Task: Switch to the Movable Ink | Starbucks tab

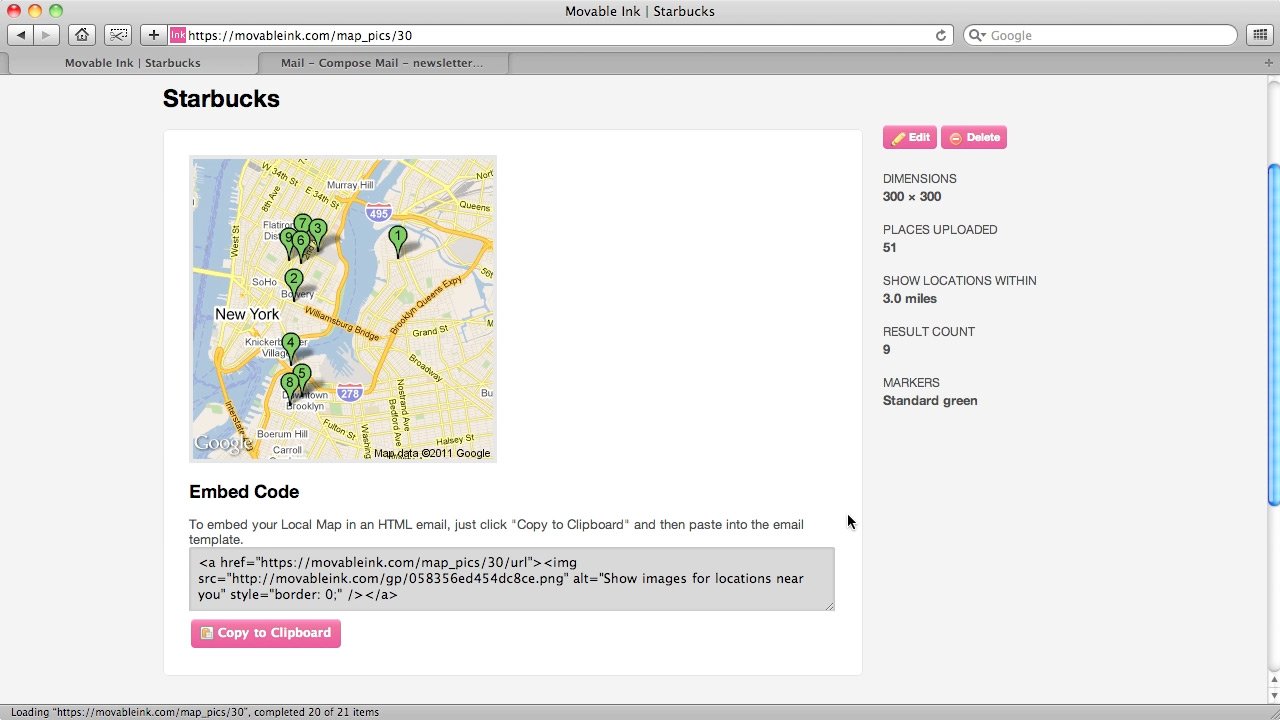Action: 132,63
